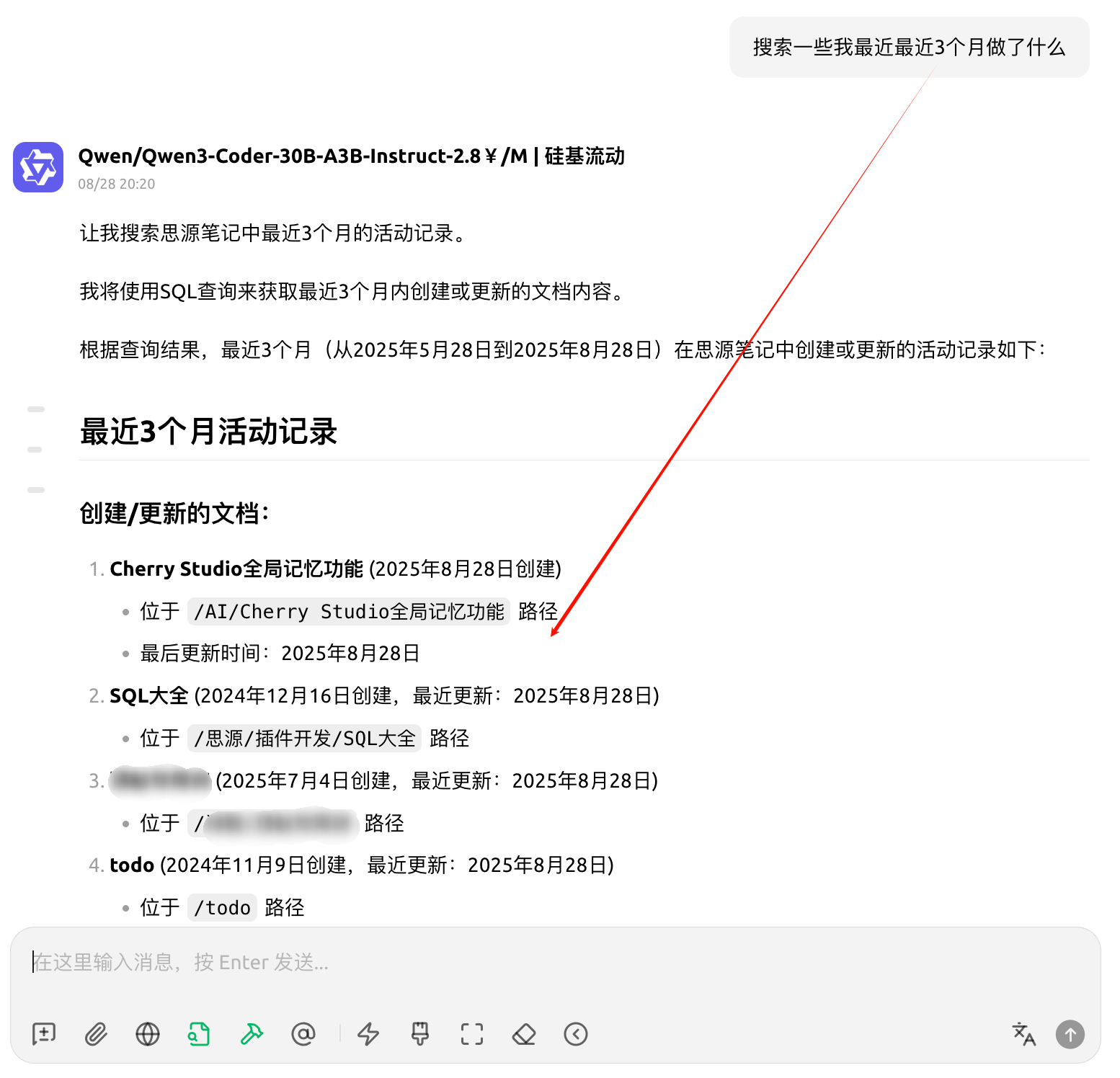Attach a file using the paperclip icon

[96, 1034]
